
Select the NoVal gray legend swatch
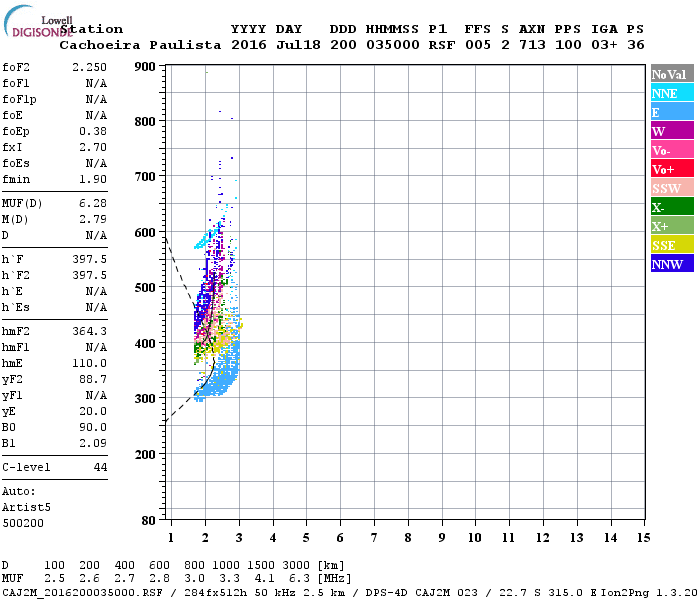pos(672,74)
